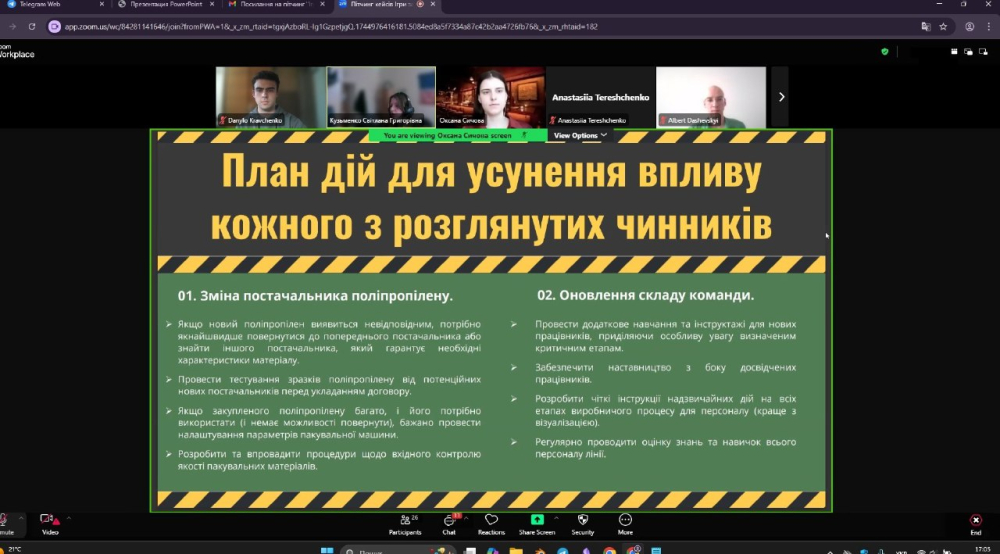Unmute the microphone
This screenshot has height=554, width=1000.
tap(5, 522)
